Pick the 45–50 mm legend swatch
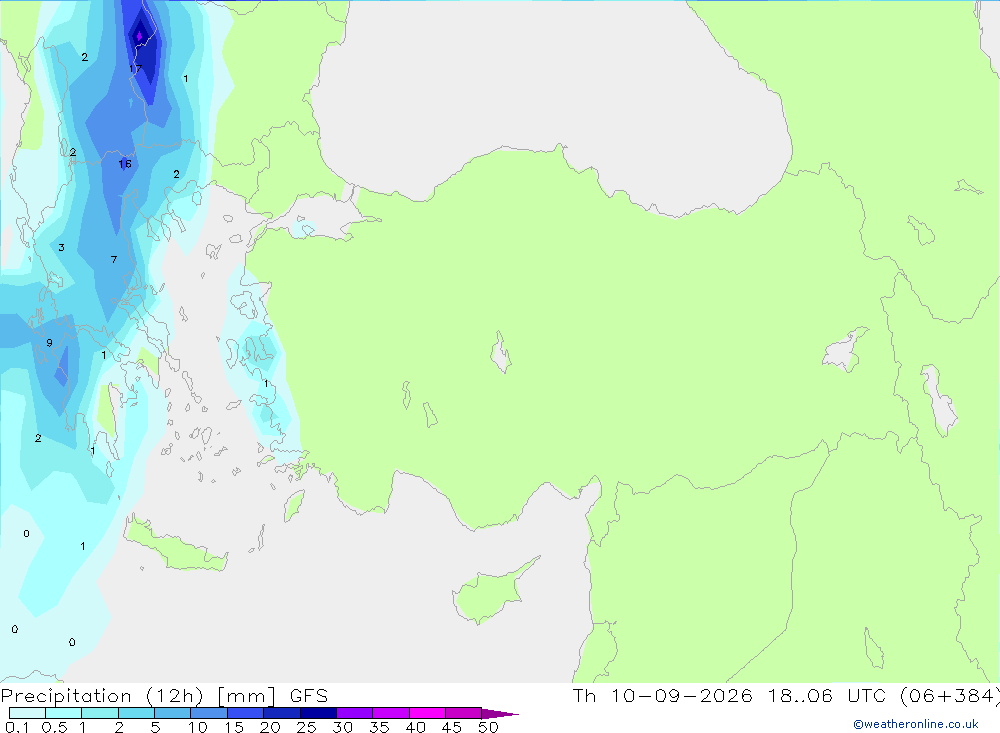 pos(464,713)
